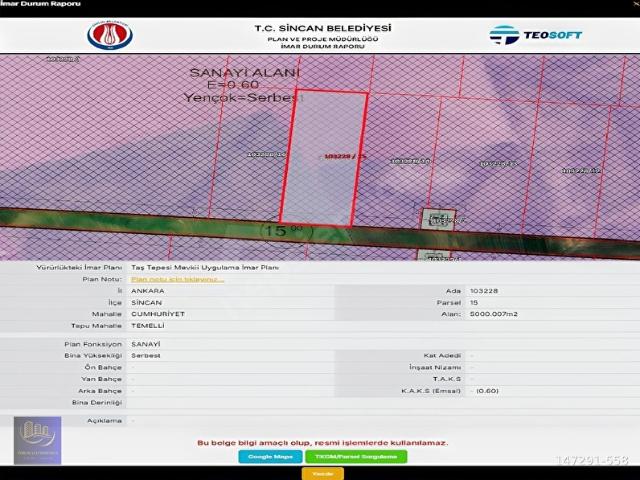Click the SANAYİ ALANI map label

[x=244, y=73]
